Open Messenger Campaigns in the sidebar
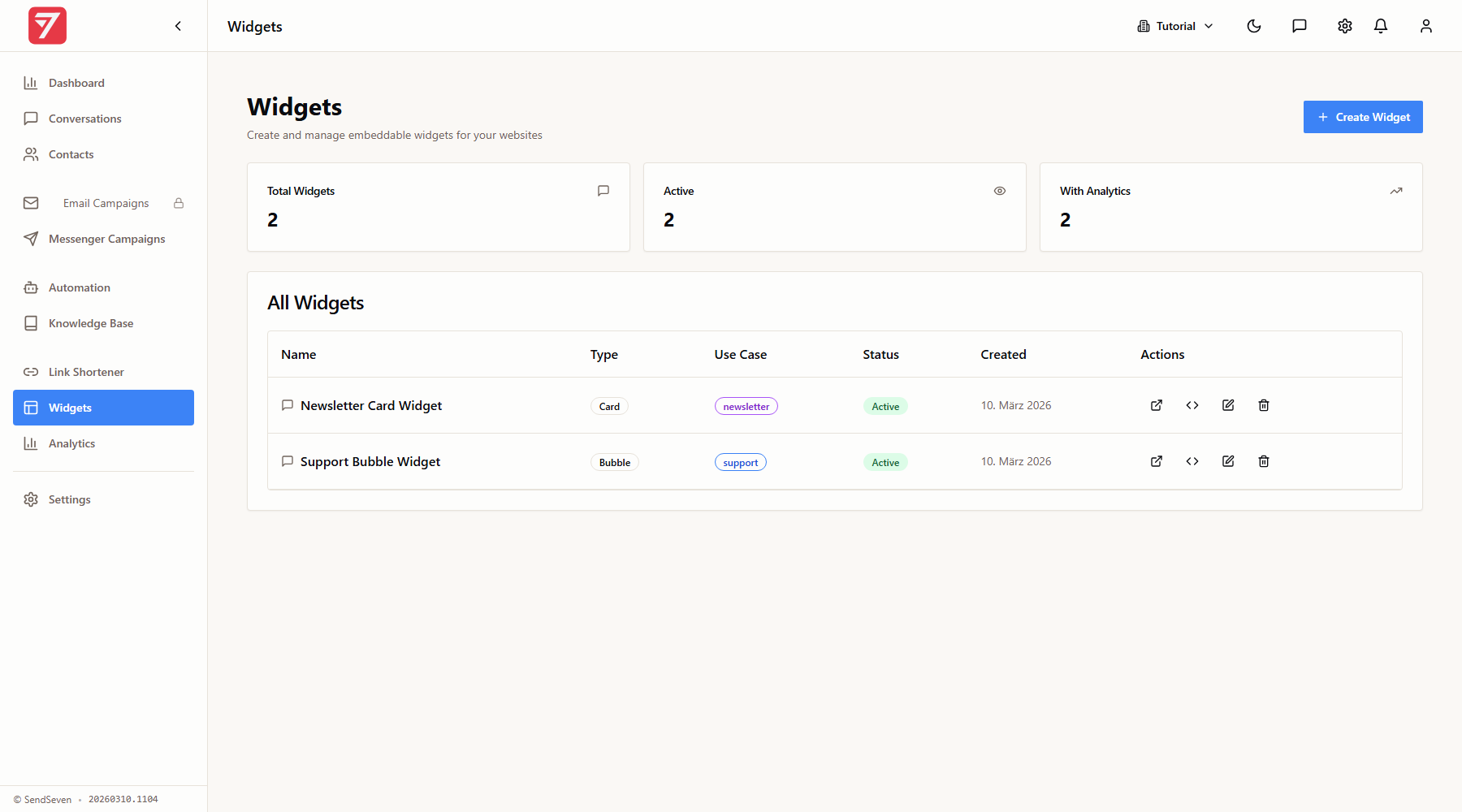The height and width of the screenshot is (812, 1462). tap(103, 239)
